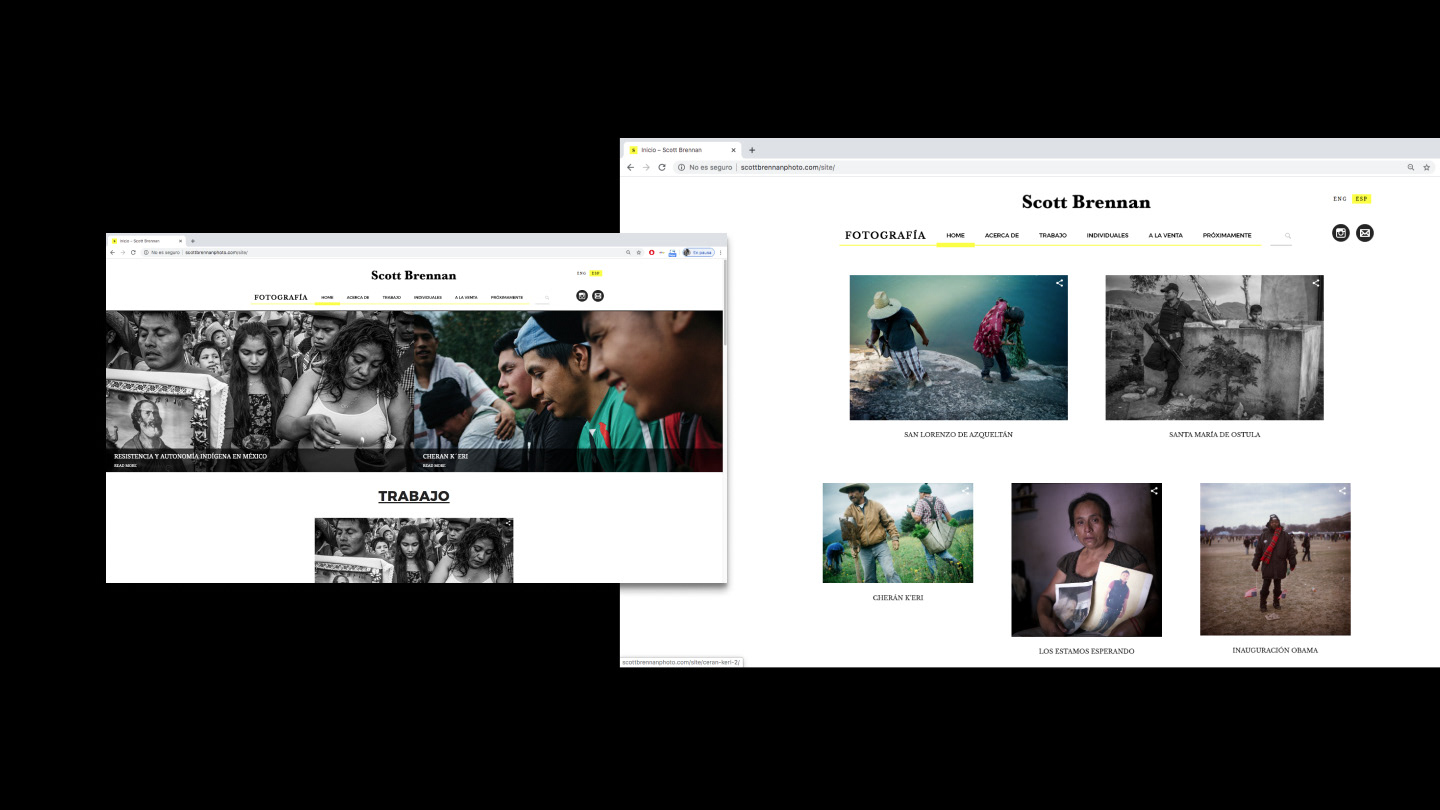
Task: Open San Lorenzo de Azqueltán photo thumbnail
Action: (958, 347)
